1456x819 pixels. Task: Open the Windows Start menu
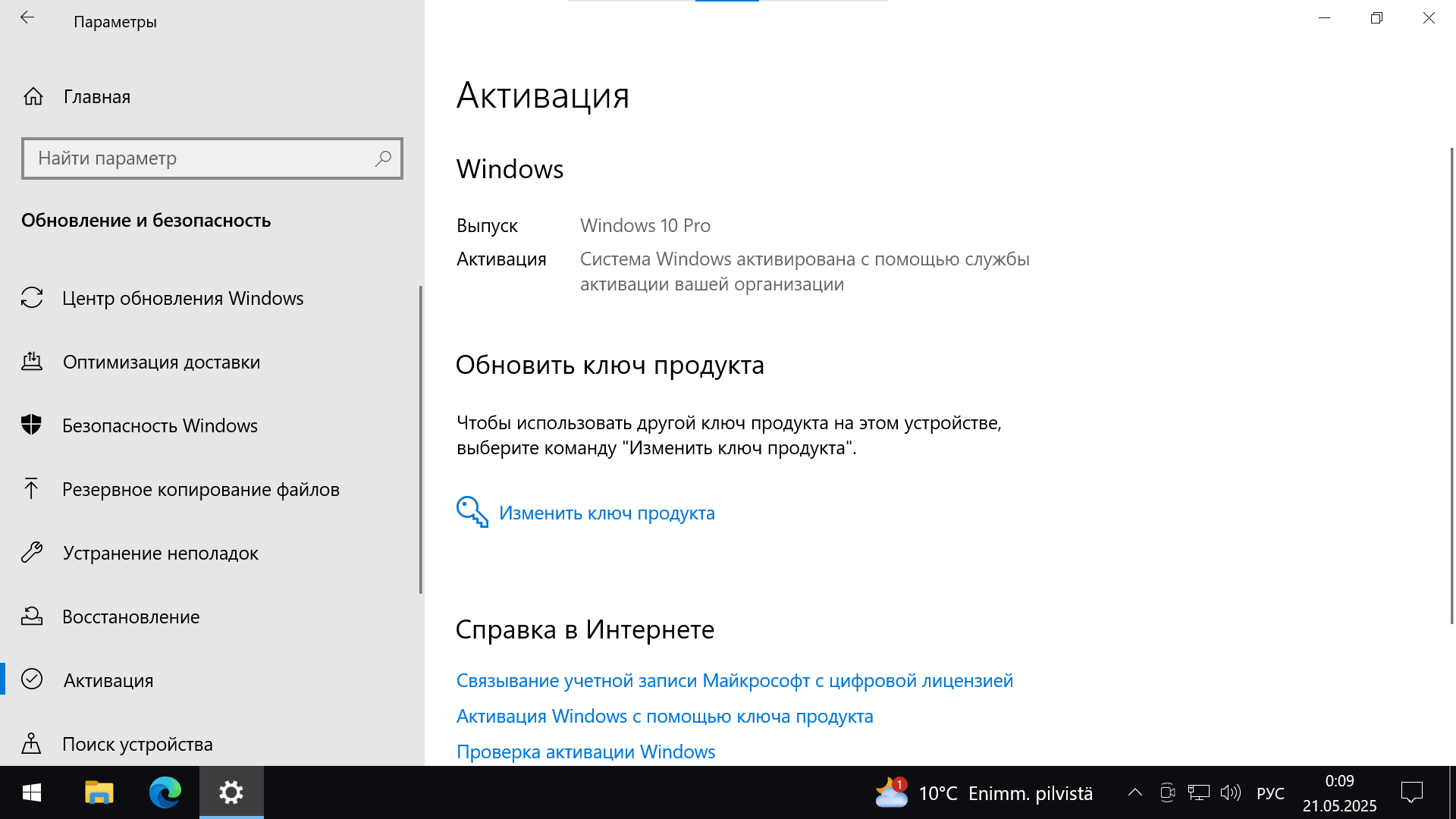click(32, 792)
